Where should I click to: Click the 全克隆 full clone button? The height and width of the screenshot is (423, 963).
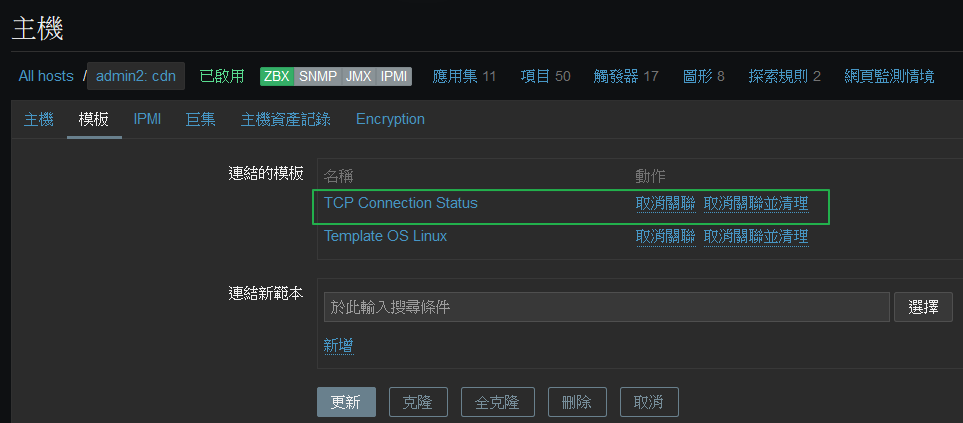(497, 402)
